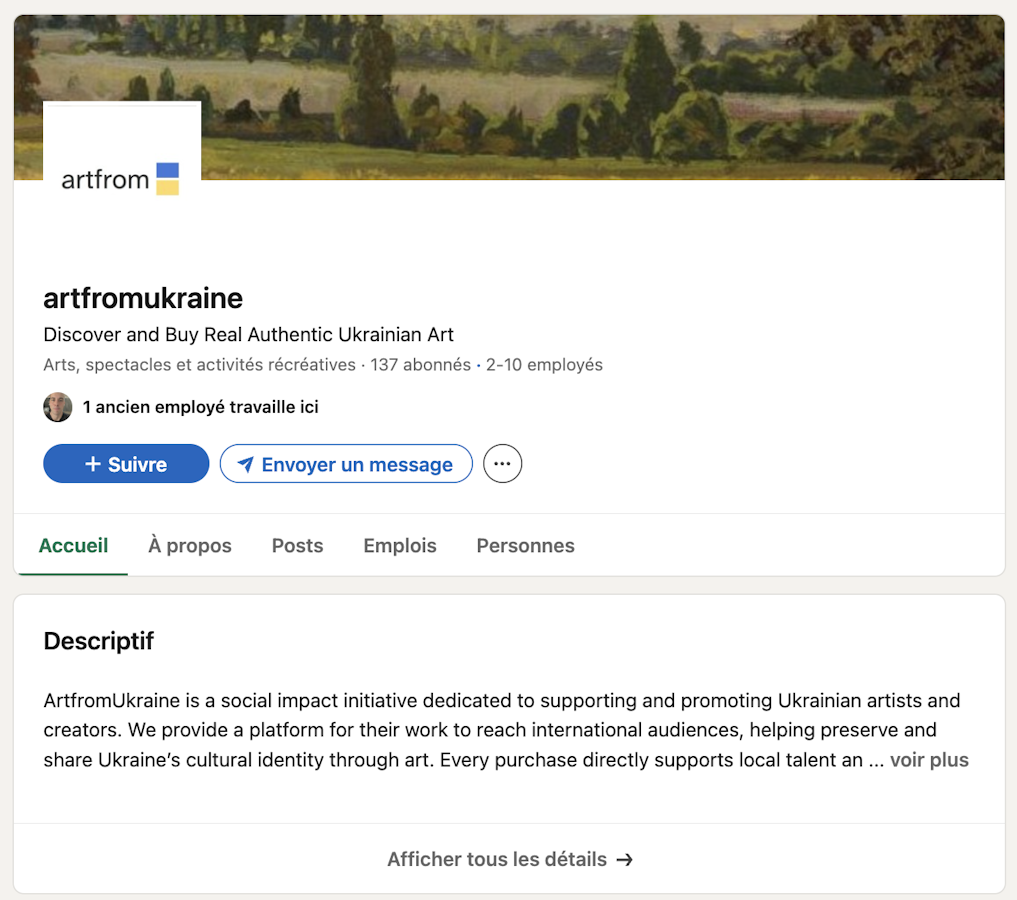Open Afficher tous les détails link

pos(510,859)
